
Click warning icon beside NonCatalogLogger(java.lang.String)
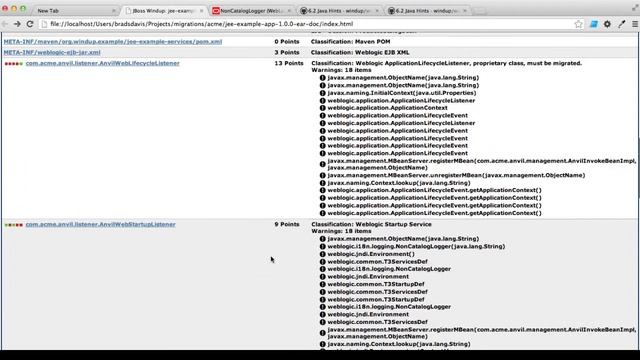pos(322,247)
